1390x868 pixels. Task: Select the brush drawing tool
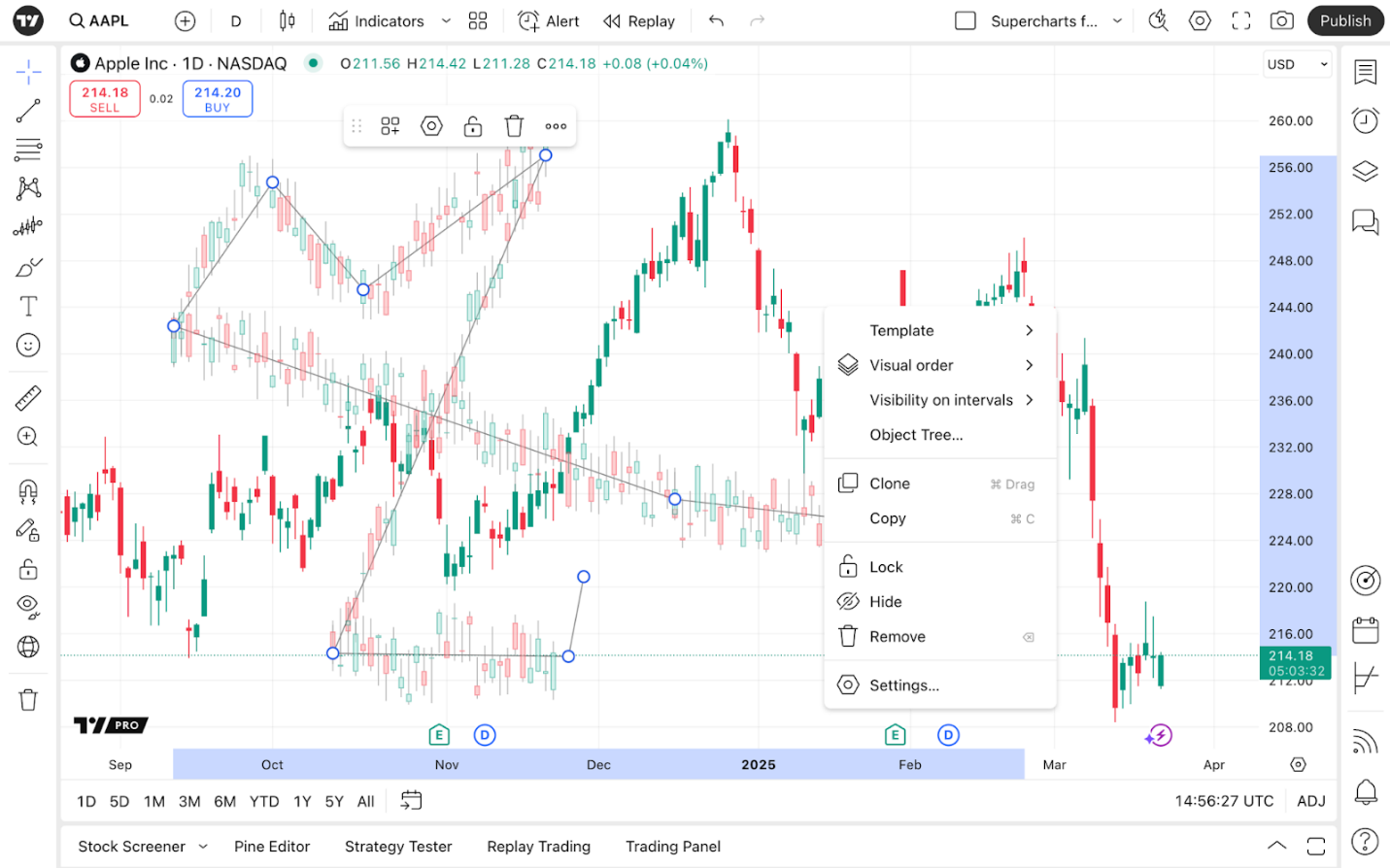(28, 267)
